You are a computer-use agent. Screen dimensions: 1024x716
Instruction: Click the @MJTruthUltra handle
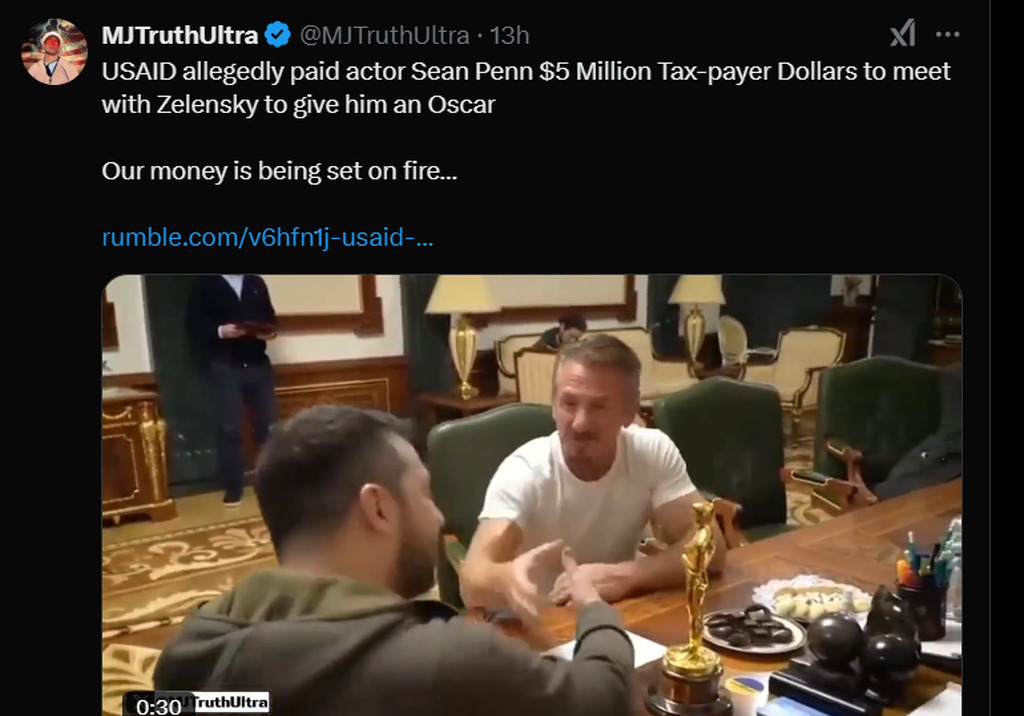(384, 35)
